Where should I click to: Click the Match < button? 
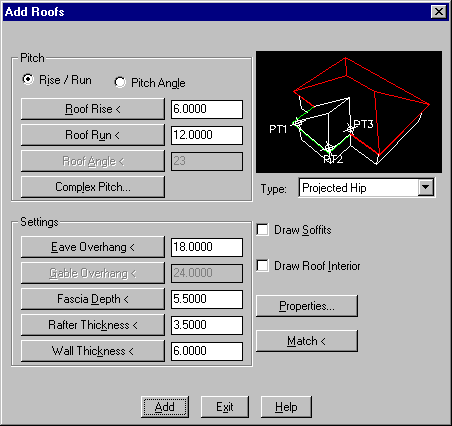coord(307,341)
